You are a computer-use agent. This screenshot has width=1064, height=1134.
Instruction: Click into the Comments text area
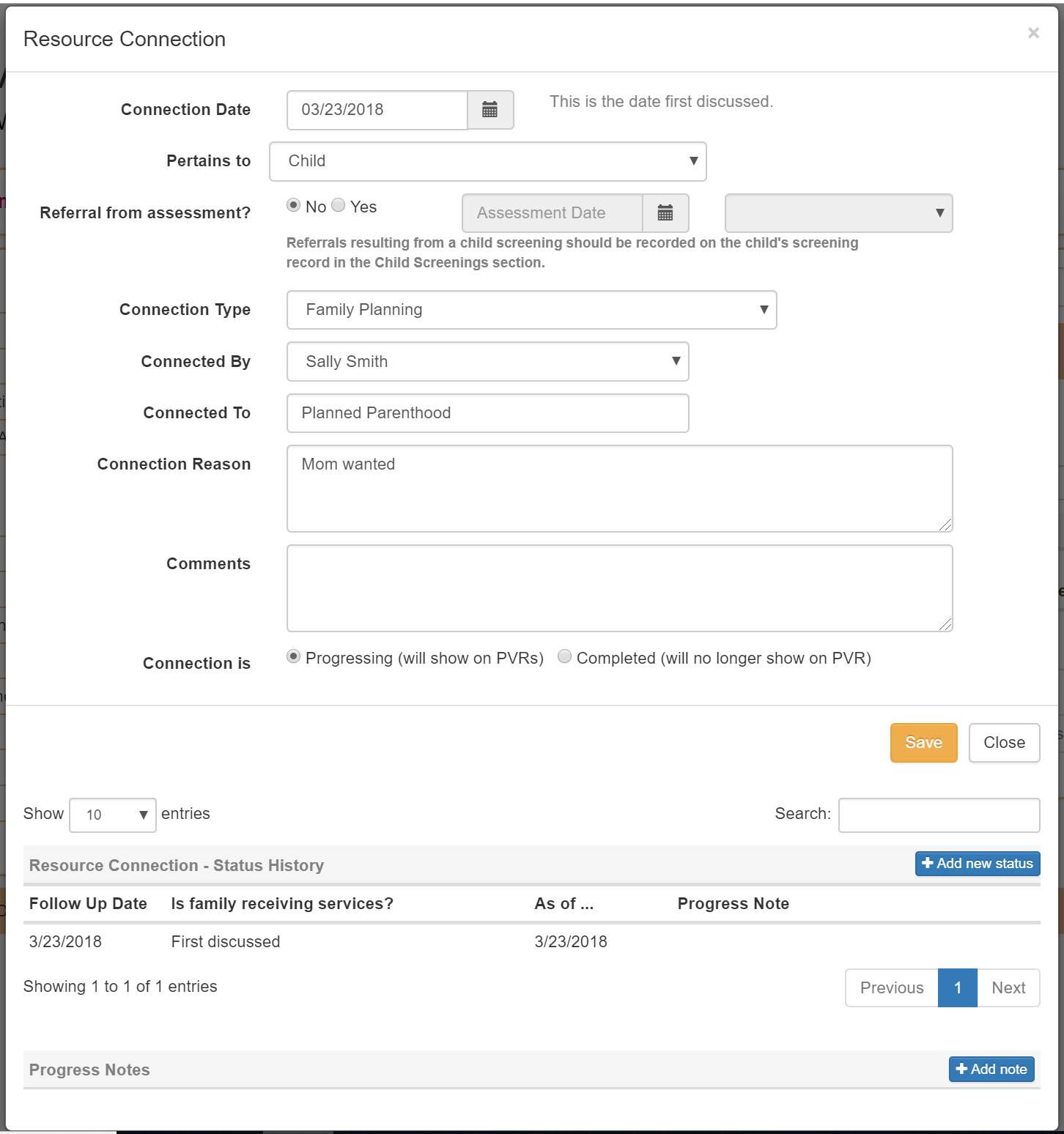(620, 588)
